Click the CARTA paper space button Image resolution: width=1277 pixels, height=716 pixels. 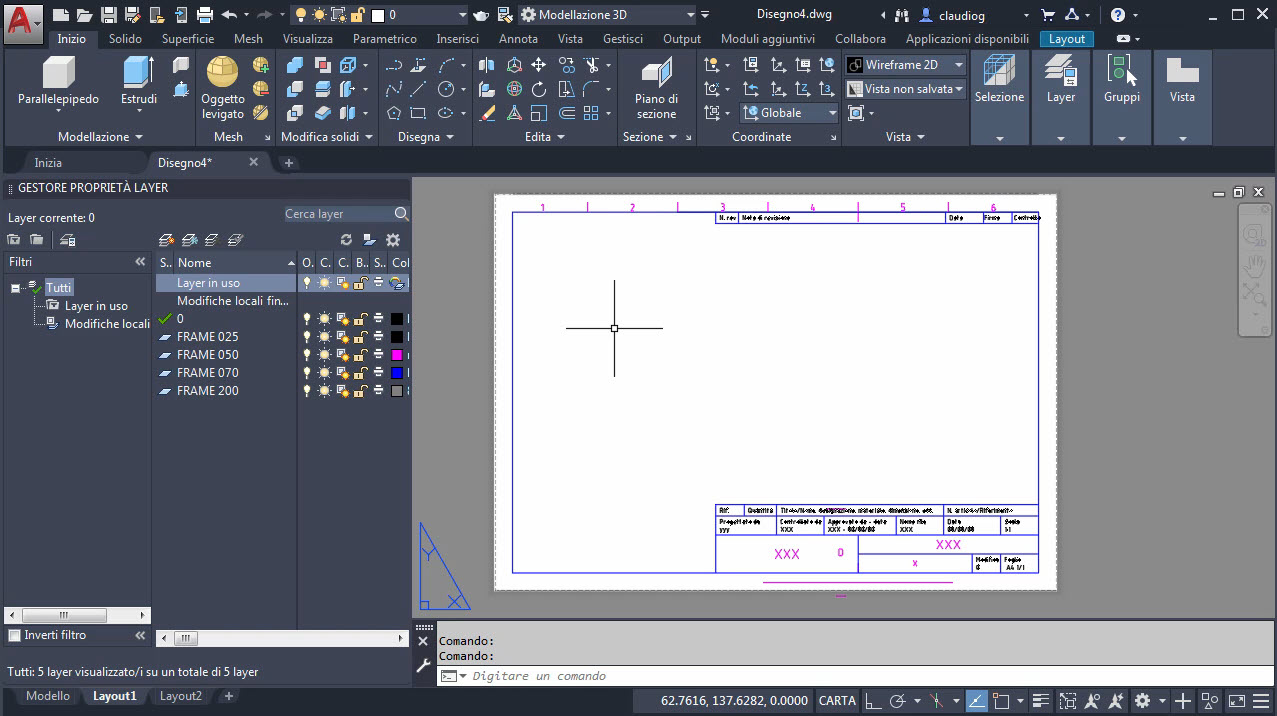click(x=836, y=701)
